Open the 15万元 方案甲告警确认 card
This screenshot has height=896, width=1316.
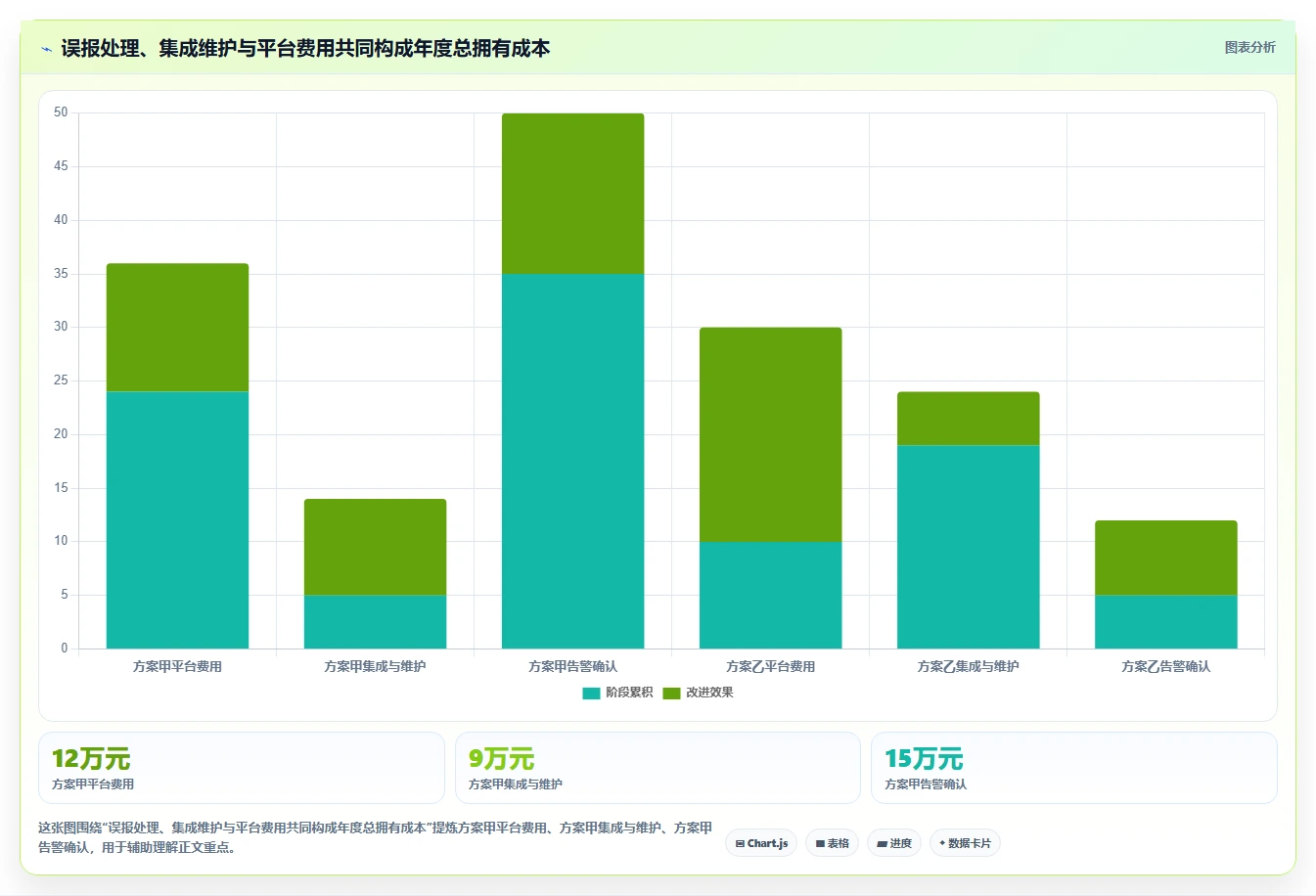1074,768
